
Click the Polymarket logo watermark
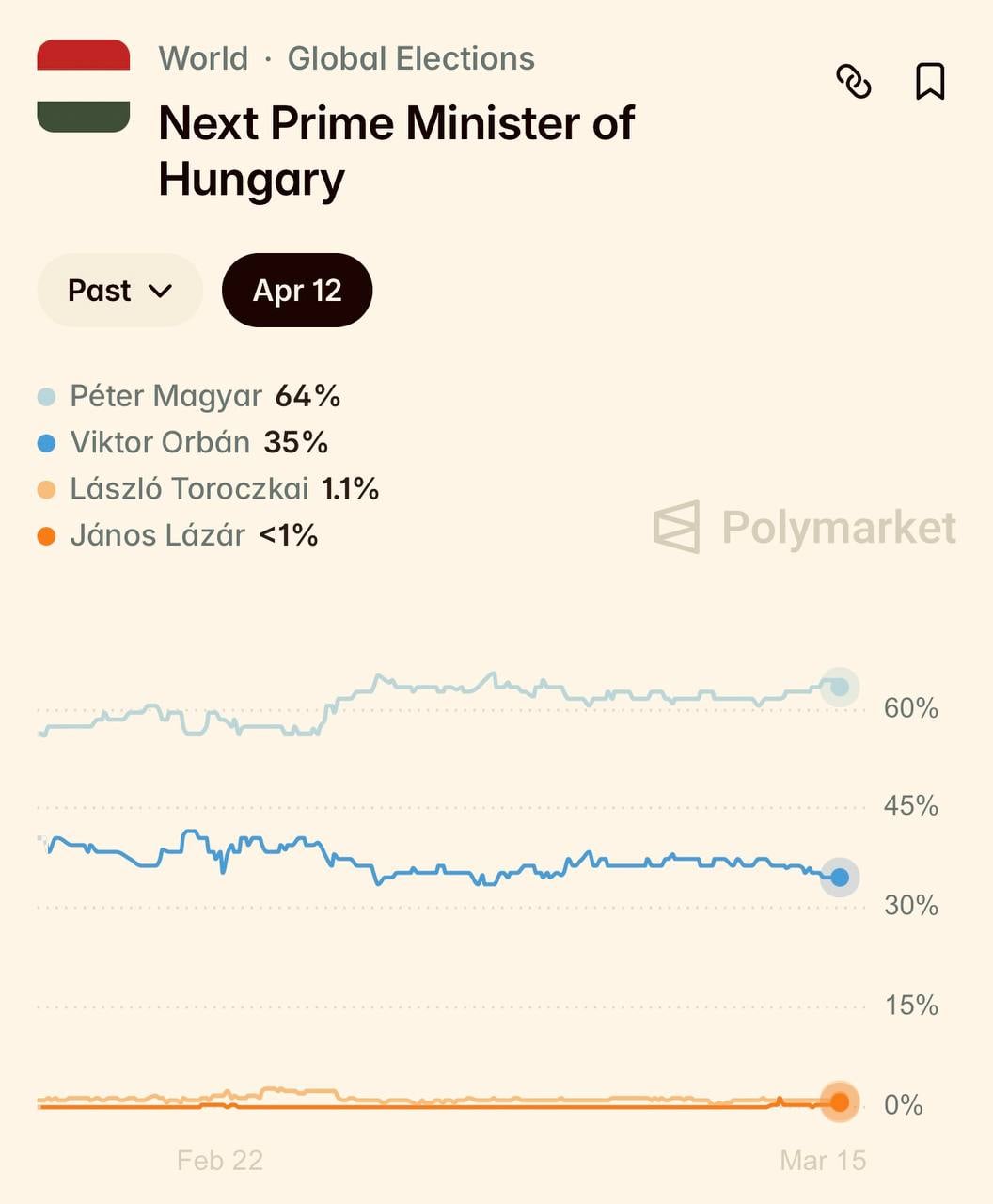coord(805,527)
